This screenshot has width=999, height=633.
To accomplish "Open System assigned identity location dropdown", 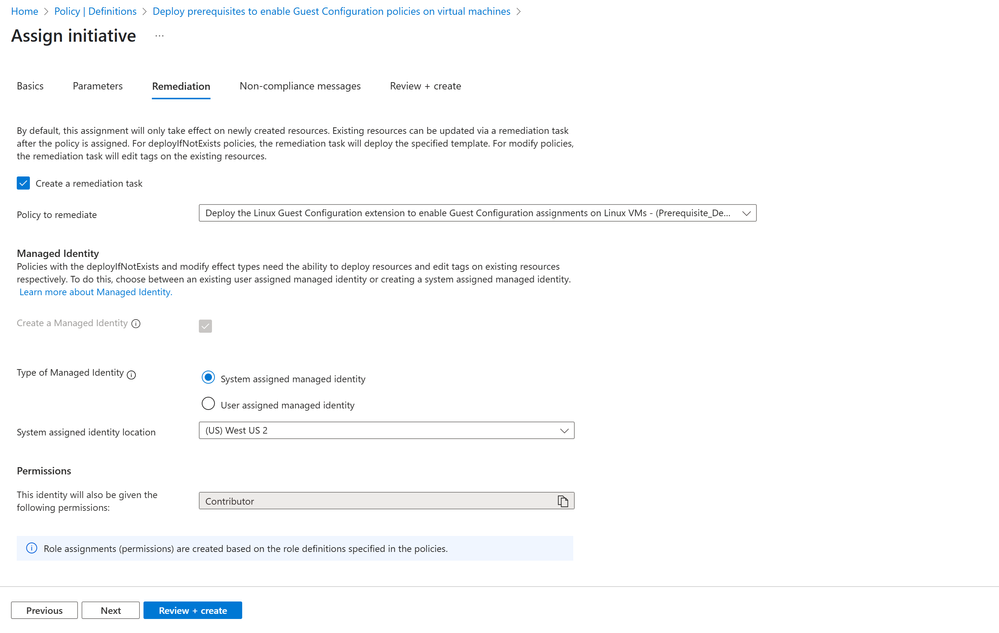I will click(x=386, y=430).
